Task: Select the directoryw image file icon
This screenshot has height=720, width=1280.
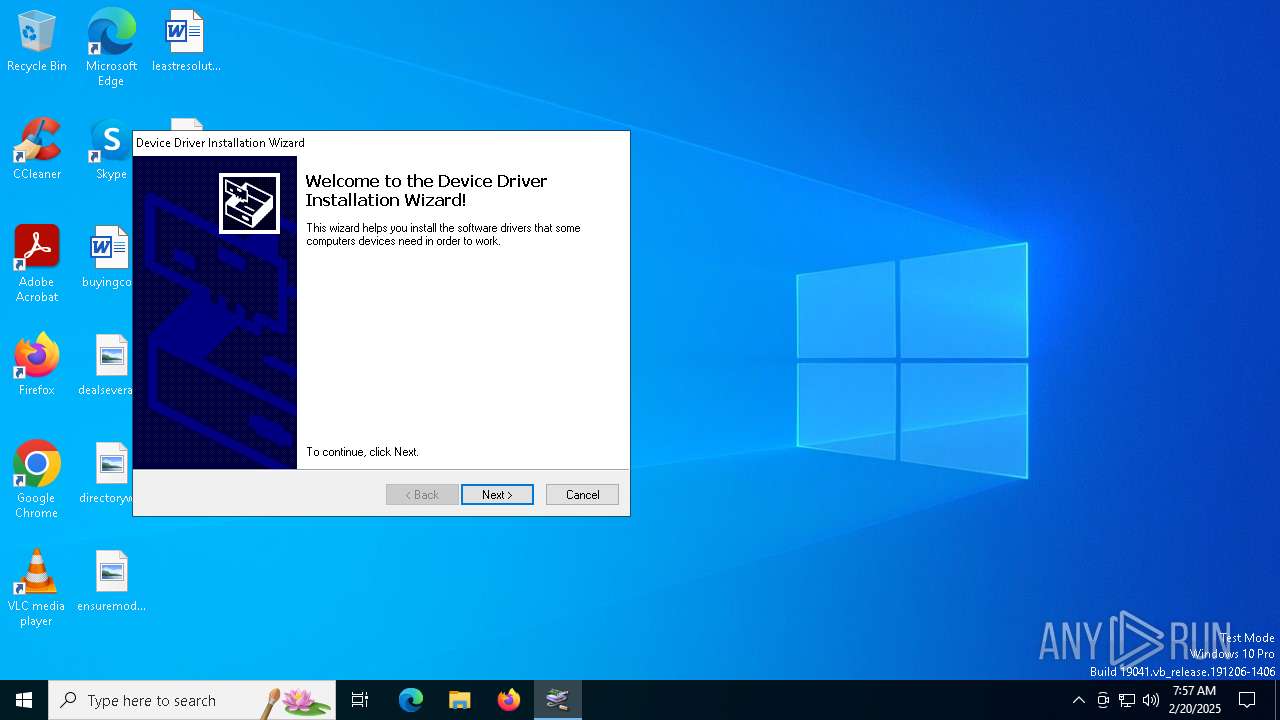Action: pos(107,473)
